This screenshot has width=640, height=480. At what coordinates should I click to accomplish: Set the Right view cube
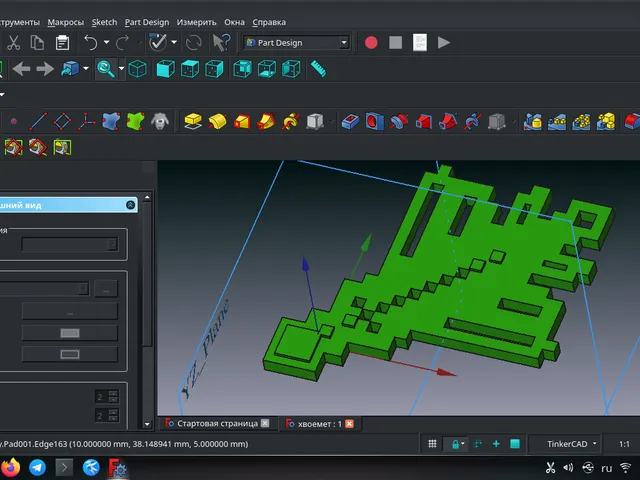214,69
